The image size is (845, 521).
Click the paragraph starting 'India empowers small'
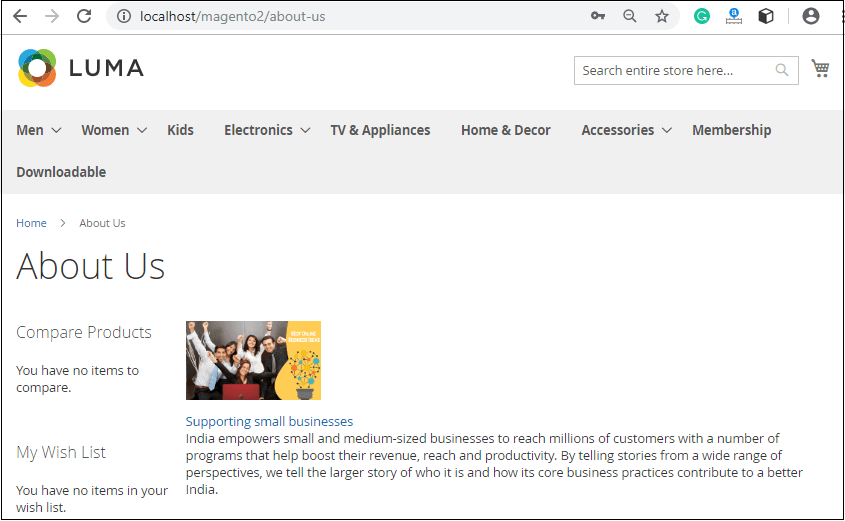pyautogui.click(x=494, y=464)
